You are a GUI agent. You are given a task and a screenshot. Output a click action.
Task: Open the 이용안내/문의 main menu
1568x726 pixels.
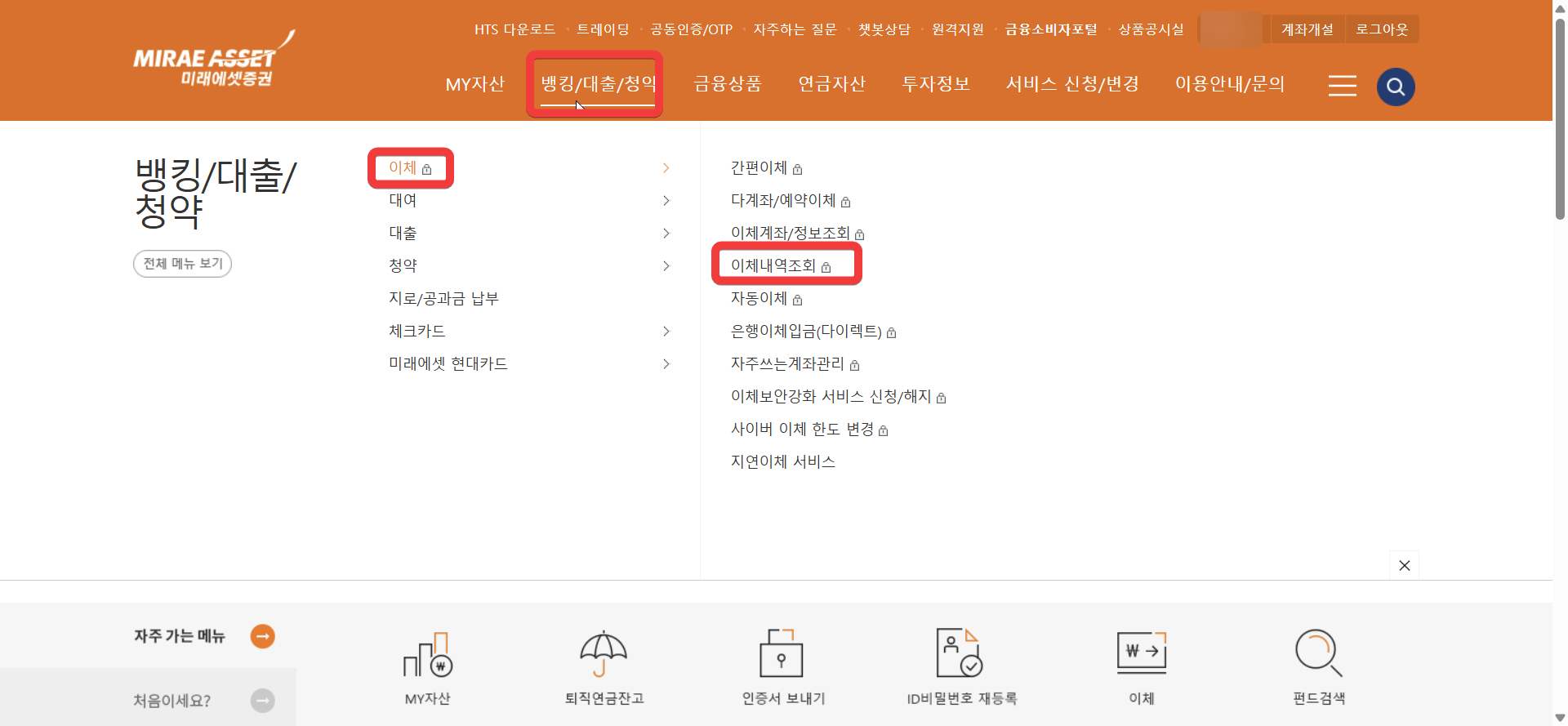(x=1230, y=84)
